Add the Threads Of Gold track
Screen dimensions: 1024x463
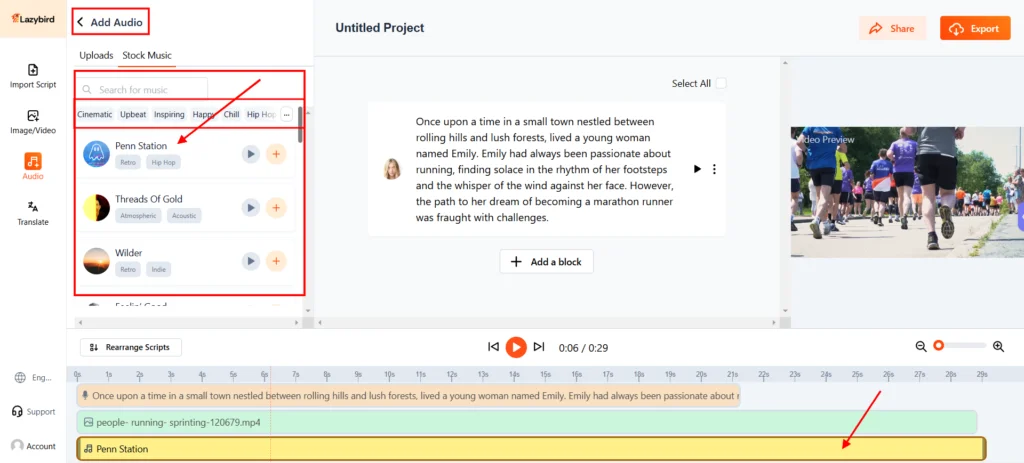(x=276, y=207)
